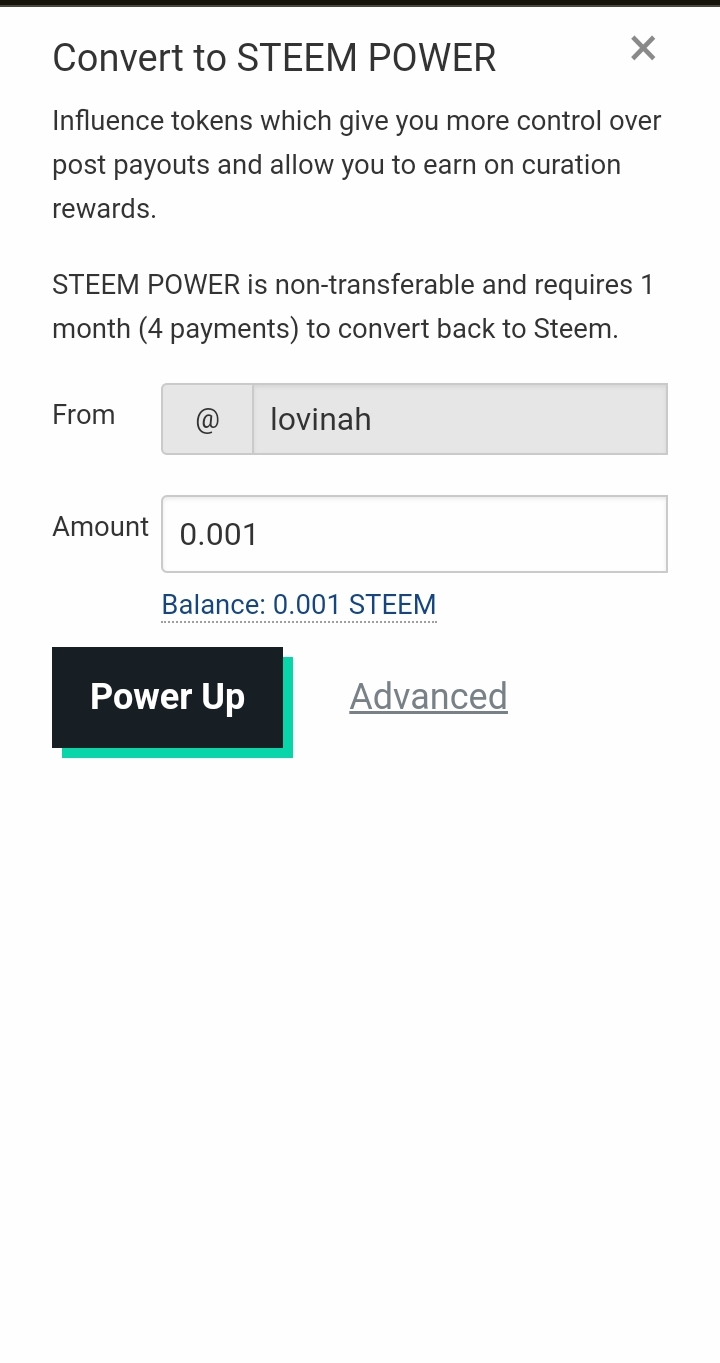
Task: Click the 'STEEM' word in the balance link
Action: 392,605
